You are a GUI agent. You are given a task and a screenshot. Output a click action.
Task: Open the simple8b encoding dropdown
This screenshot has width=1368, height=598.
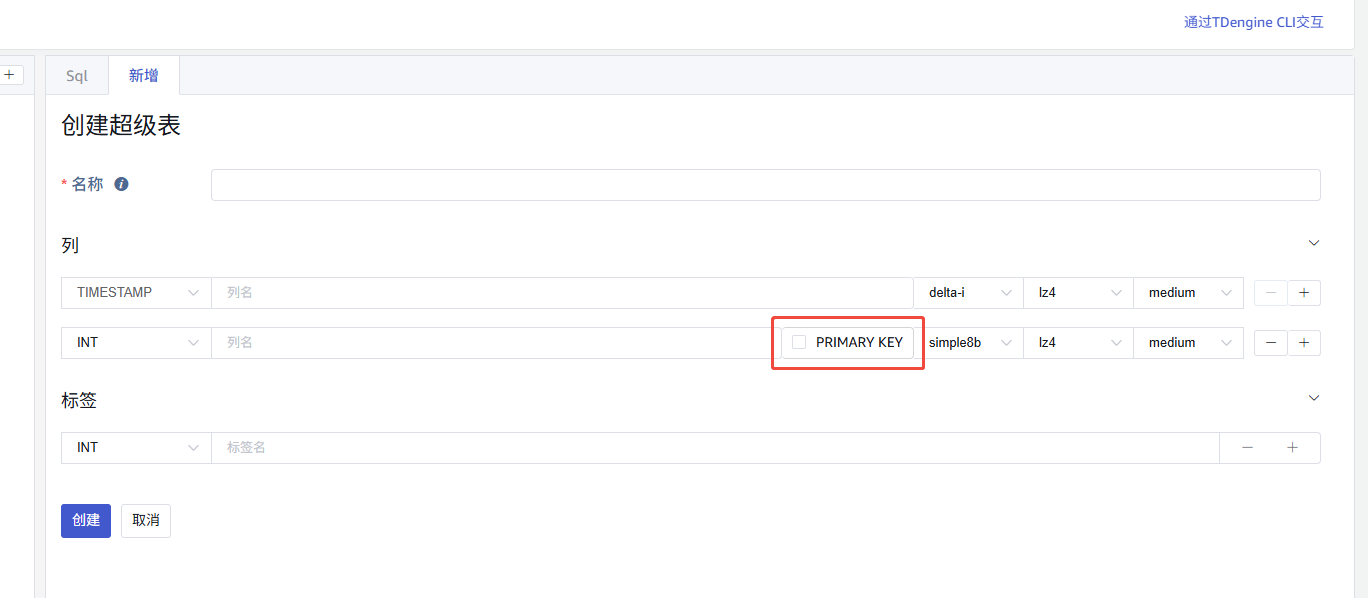click(968, 343)
